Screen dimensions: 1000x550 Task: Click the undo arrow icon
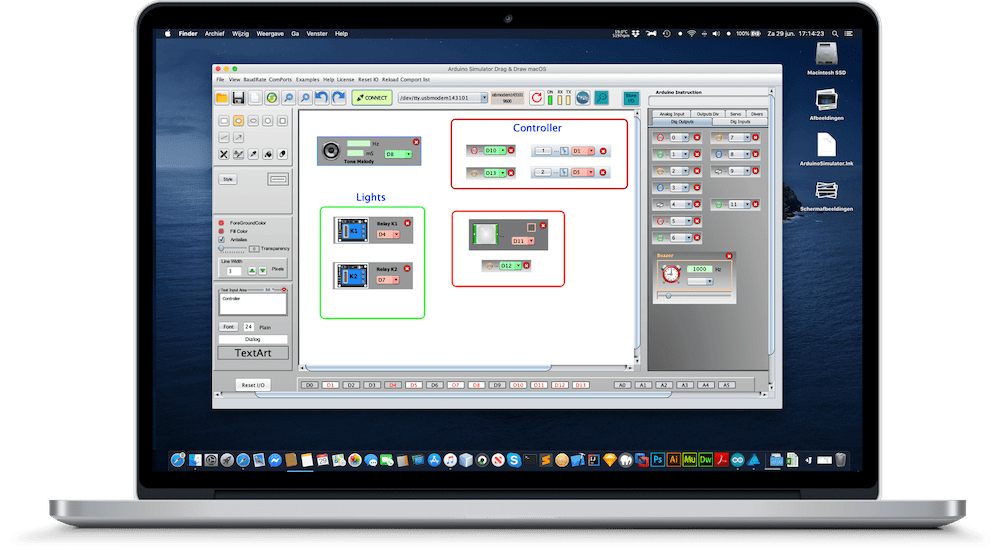(321, 98)
